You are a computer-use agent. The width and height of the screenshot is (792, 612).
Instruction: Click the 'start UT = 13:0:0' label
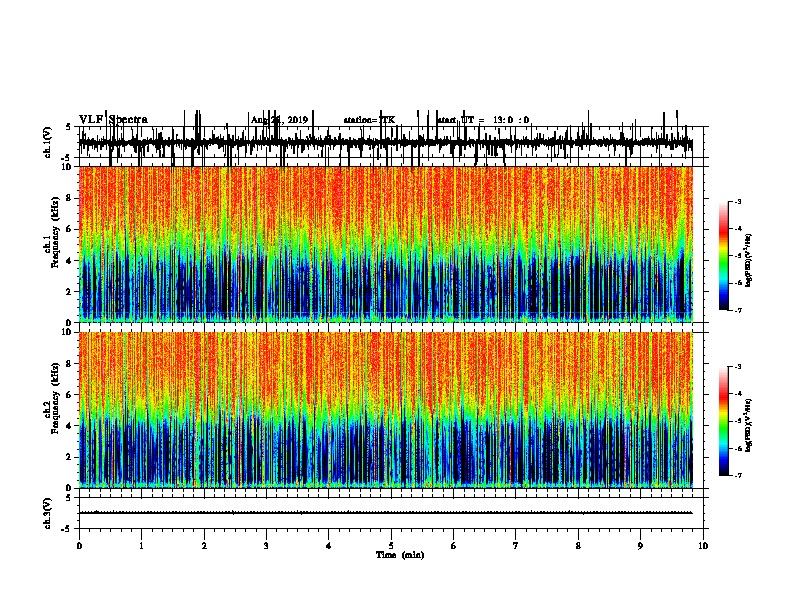pos(483,120)
